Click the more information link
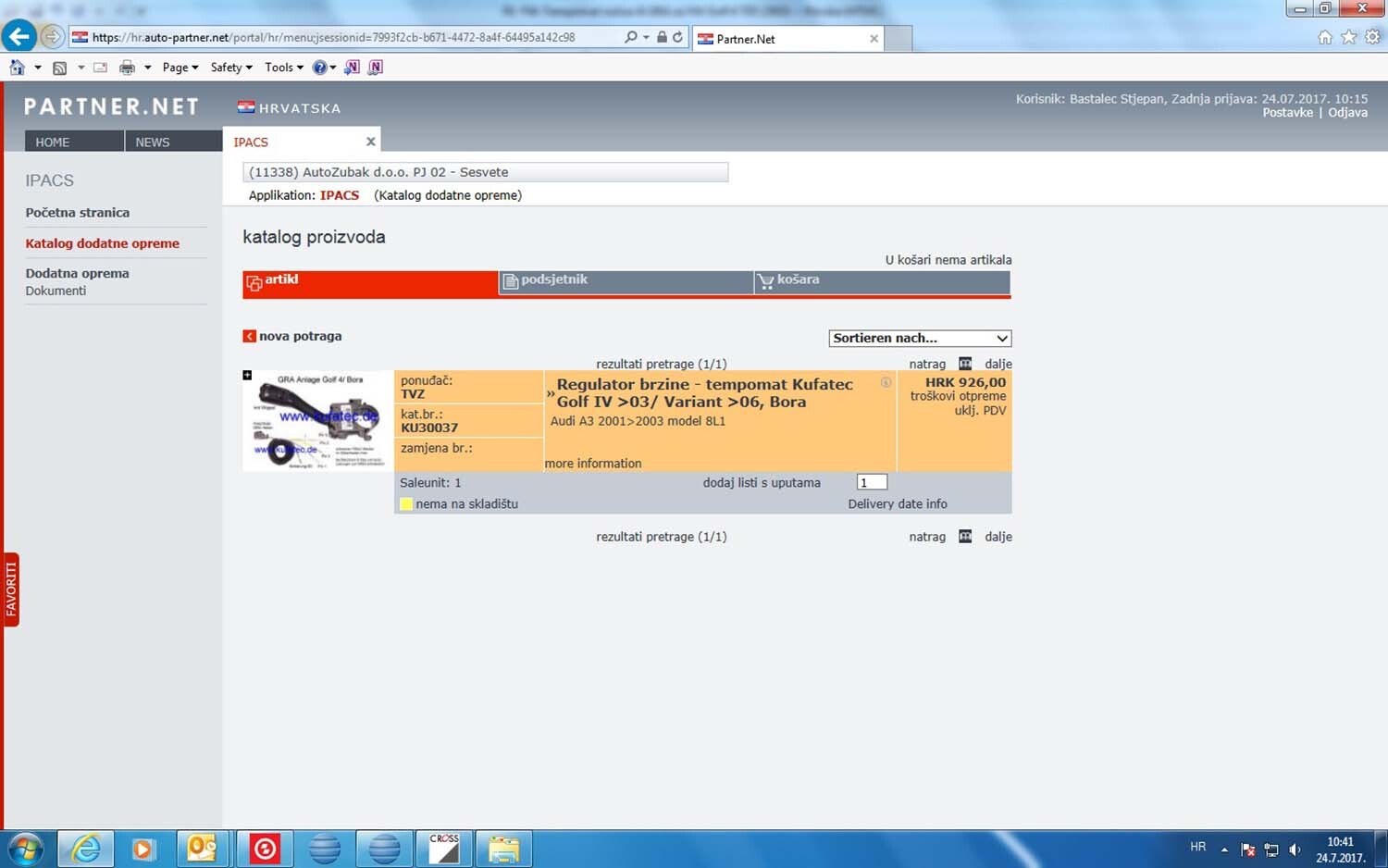 coord(593,464)
